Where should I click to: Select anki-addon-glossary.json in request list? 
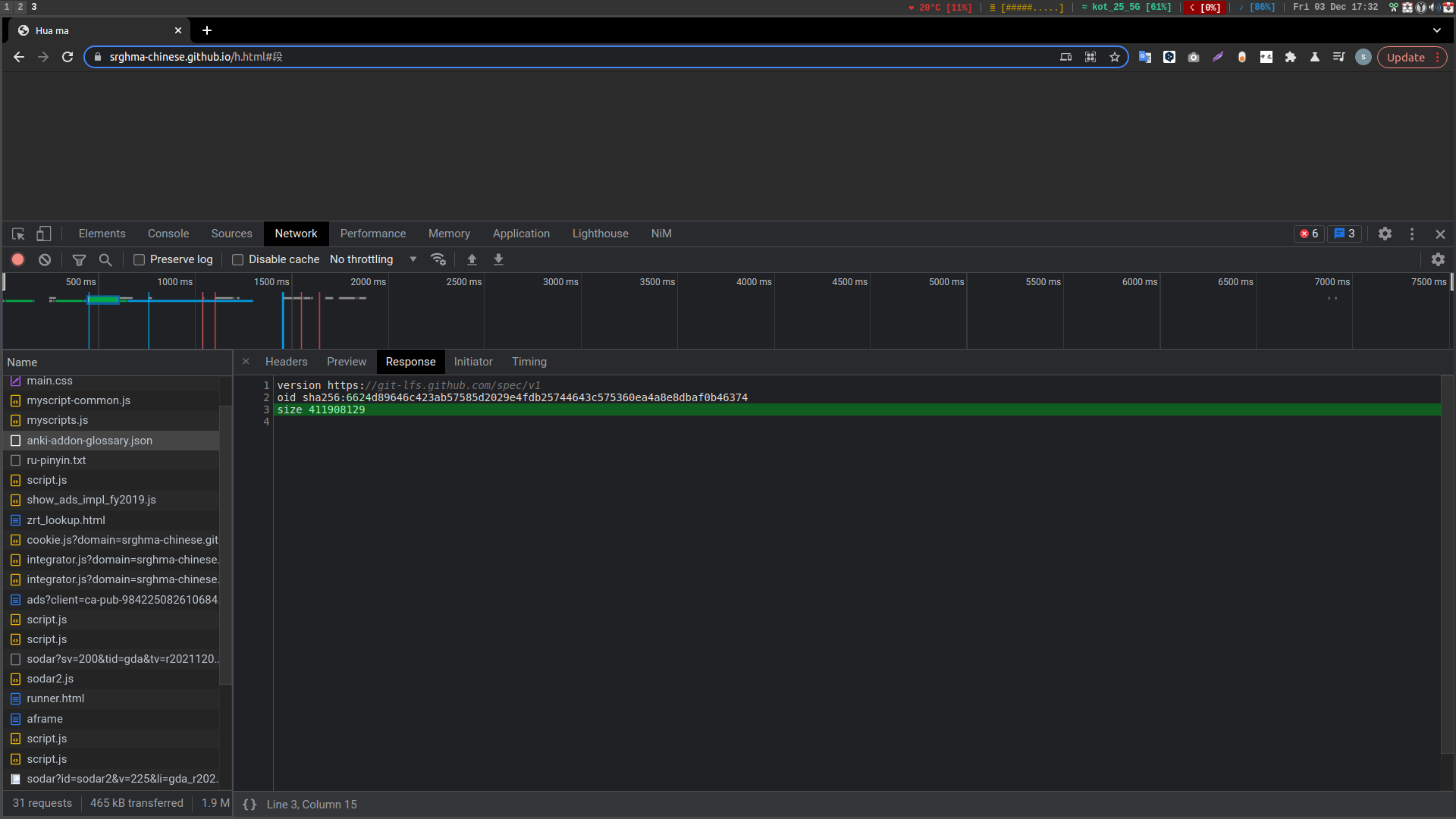(89, 441)
